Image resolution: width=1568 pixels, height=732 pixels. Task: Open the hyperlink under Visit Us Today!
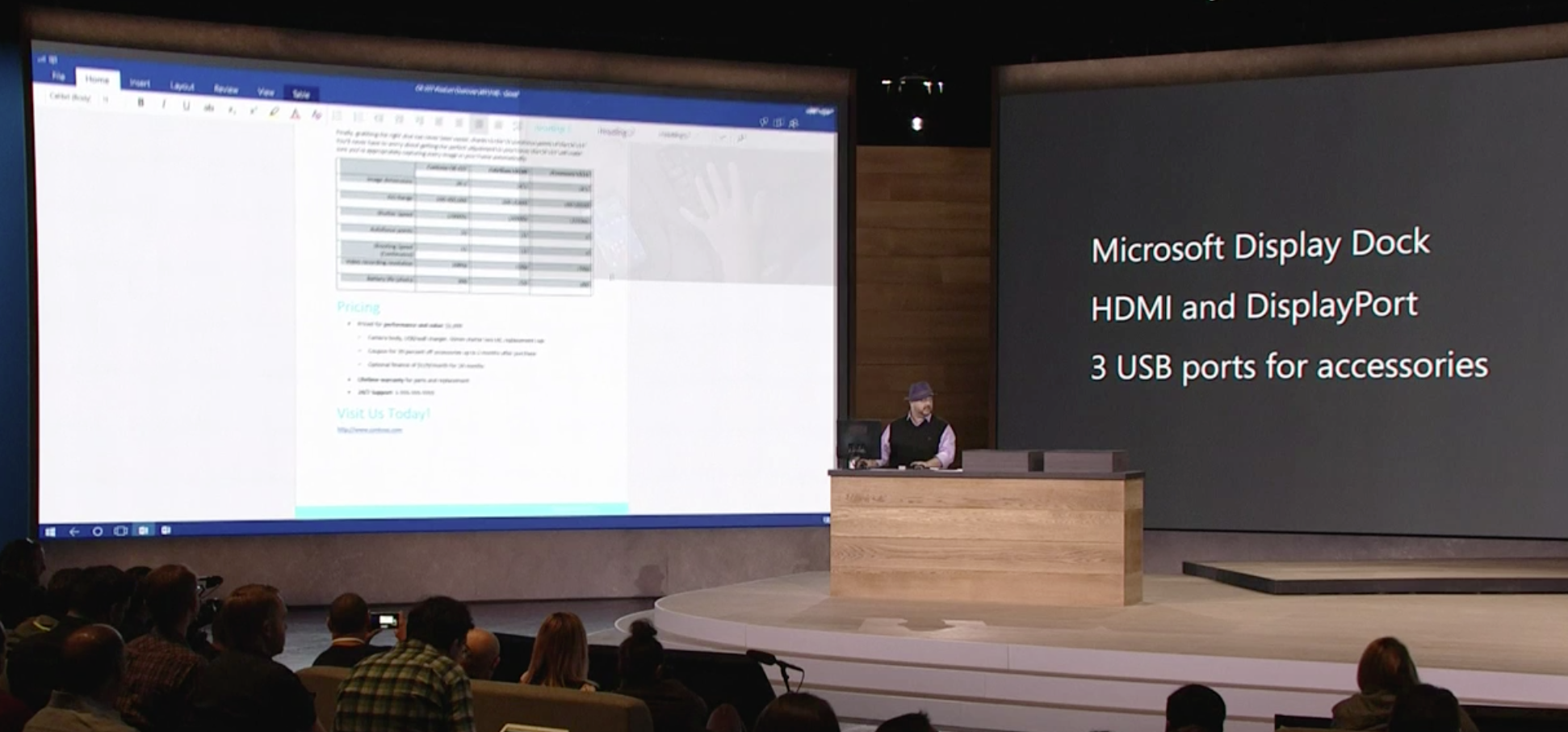369,430
